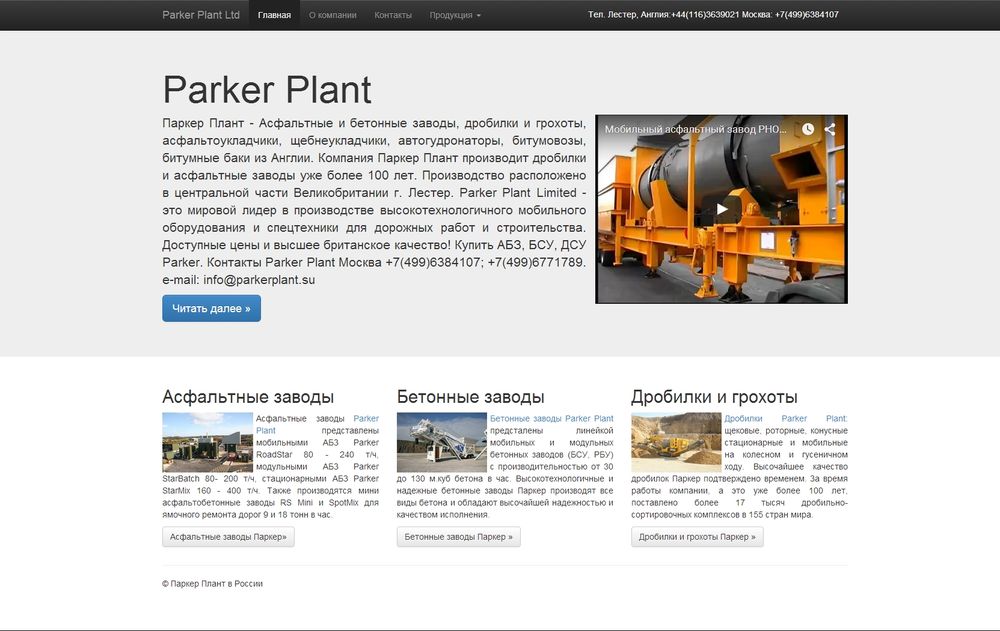
Task: Click the Читать далее » button
Action: 211,308
